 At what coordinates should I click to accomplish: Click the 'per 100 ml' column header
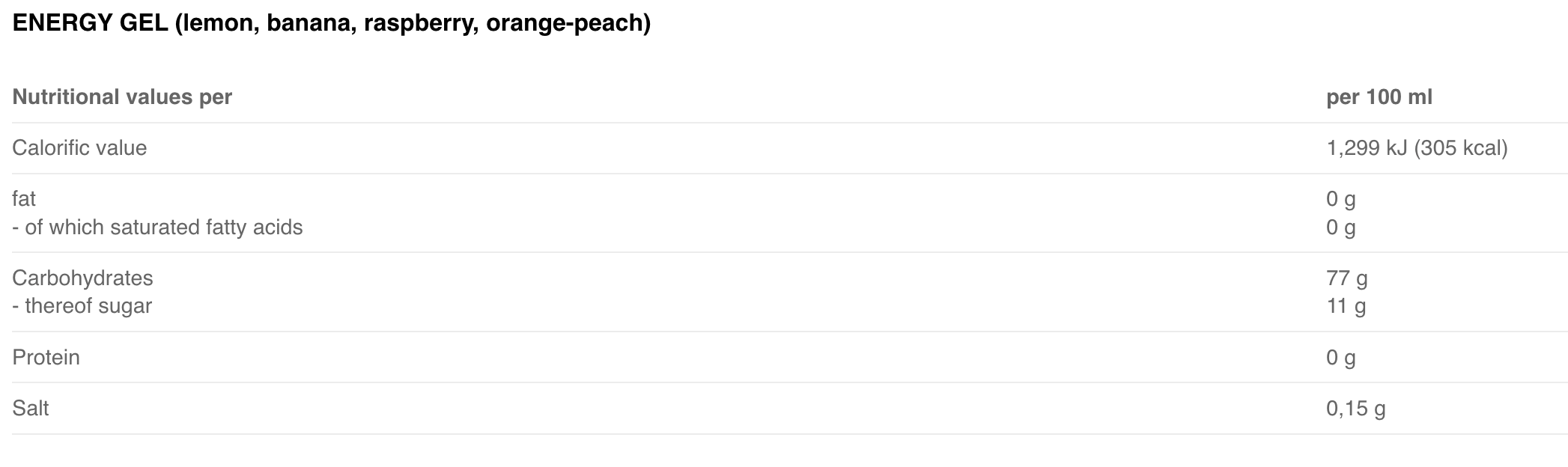point(1379,97)
